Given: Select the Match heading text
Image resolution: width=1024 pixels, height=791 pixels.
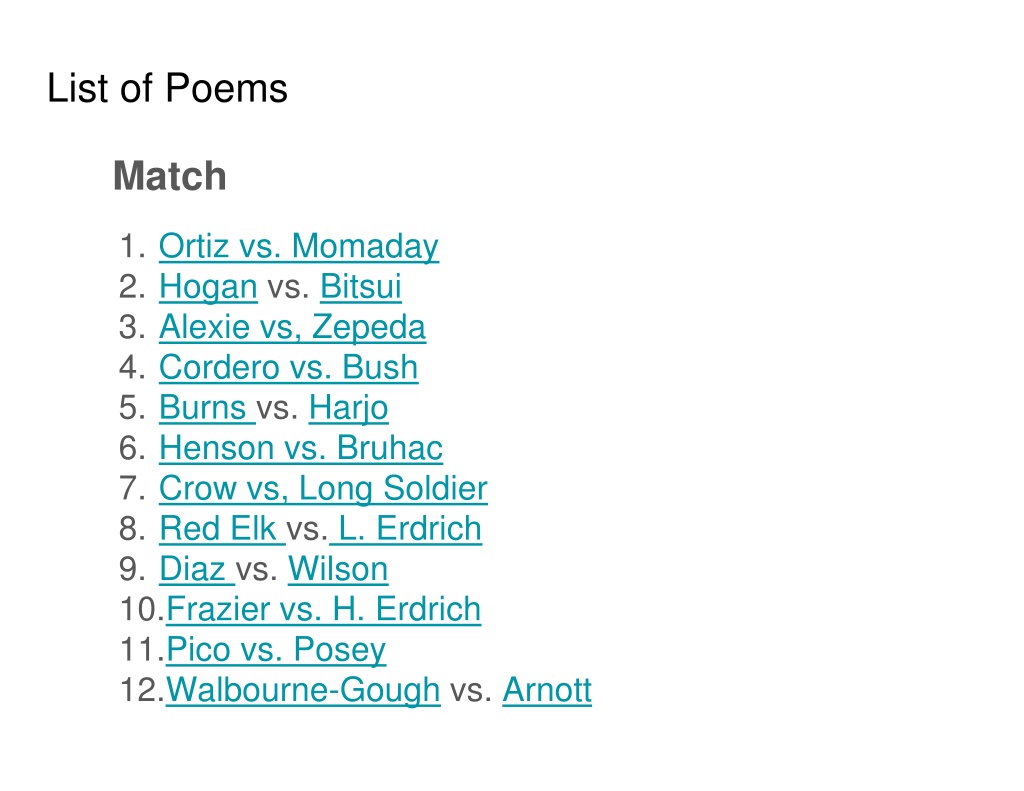Looking at the screenshot, I should [170, 176].
